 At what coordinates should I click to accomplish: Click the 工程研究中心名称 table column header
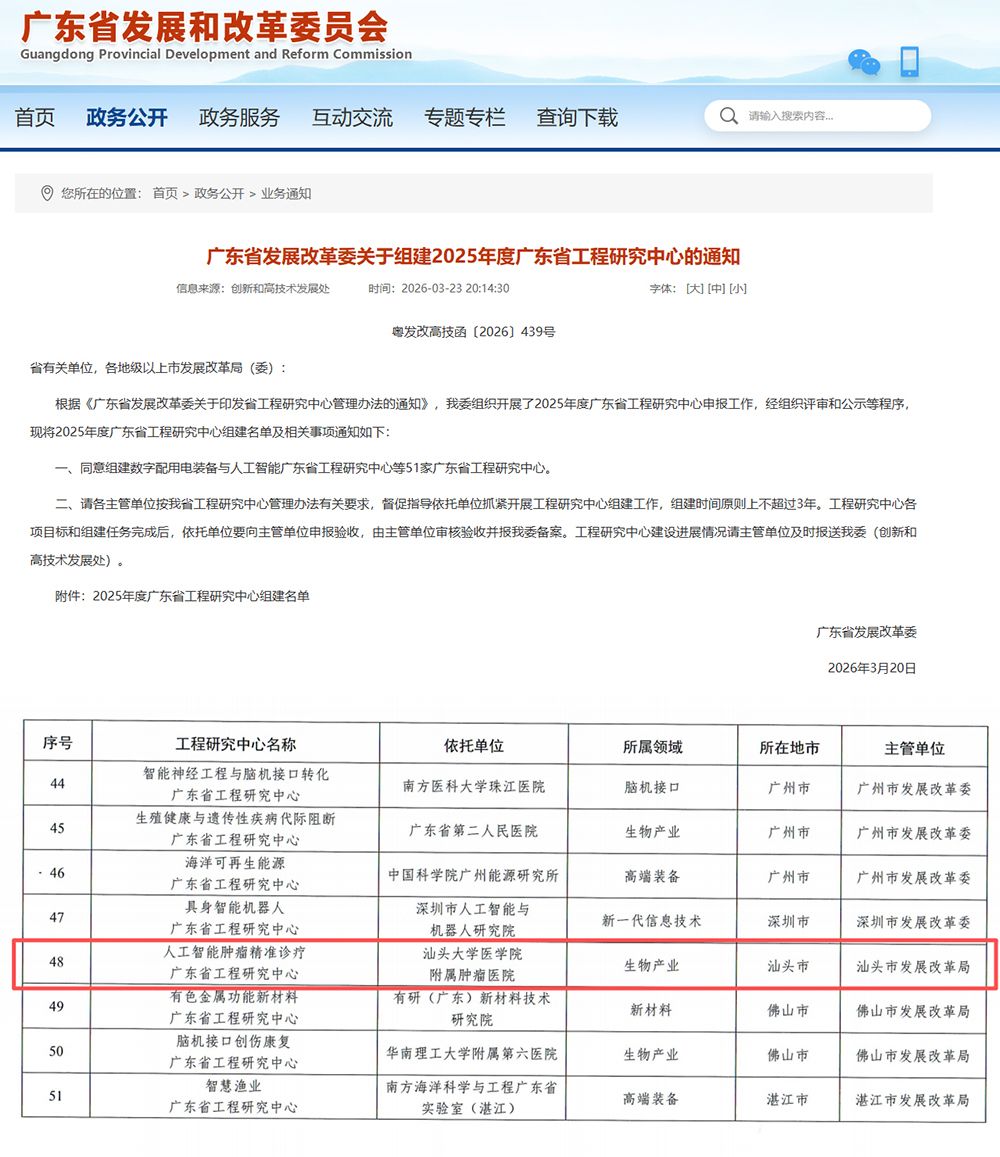pos(235,745)
